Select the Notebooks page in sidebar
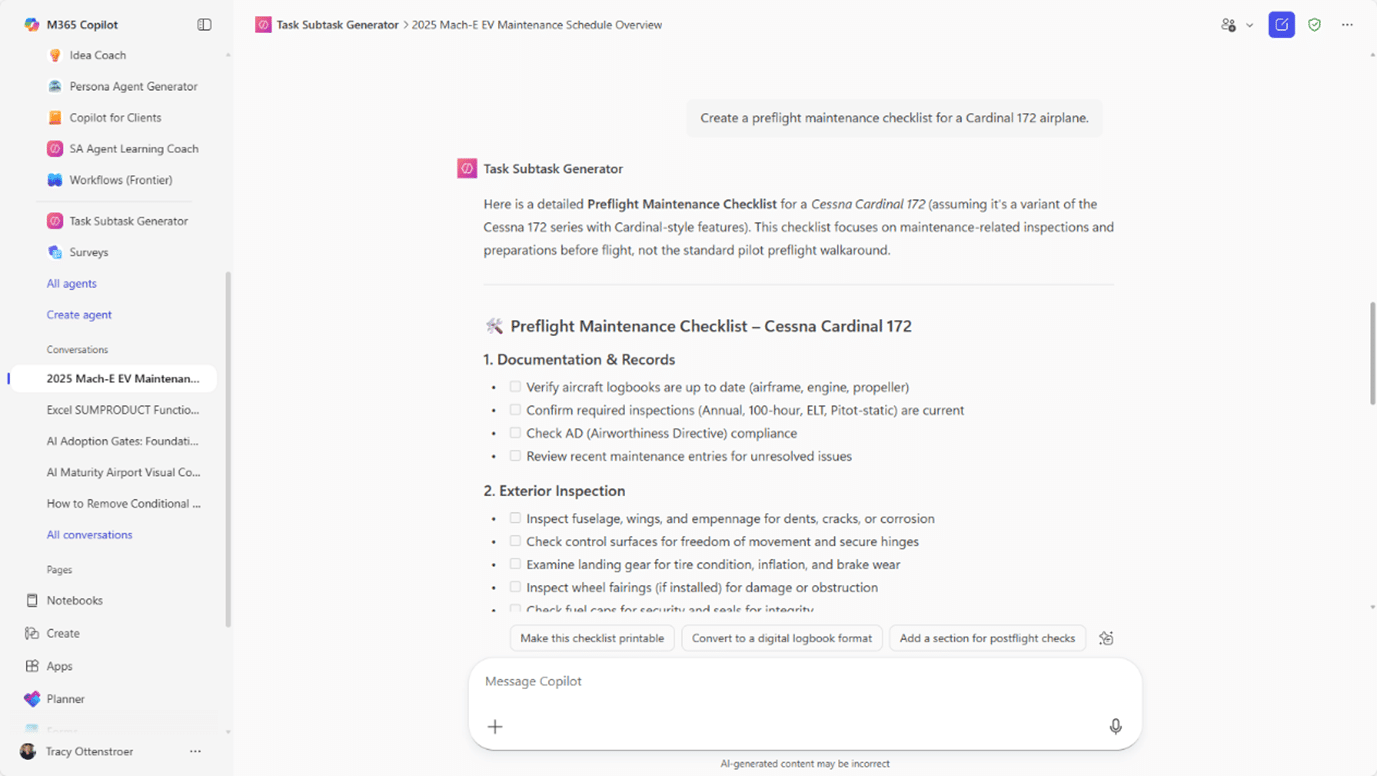Screen dimensions: 1377x776 click(74, 601)
